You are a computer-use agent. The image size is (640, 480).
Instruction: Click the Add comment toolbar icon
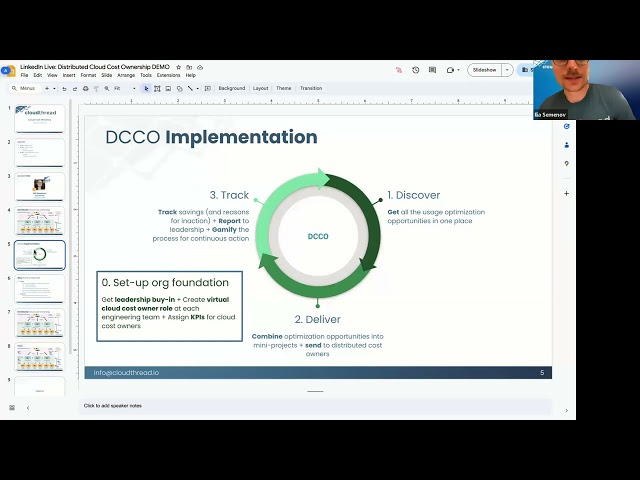pyautogui.click(x=208, y=88)
